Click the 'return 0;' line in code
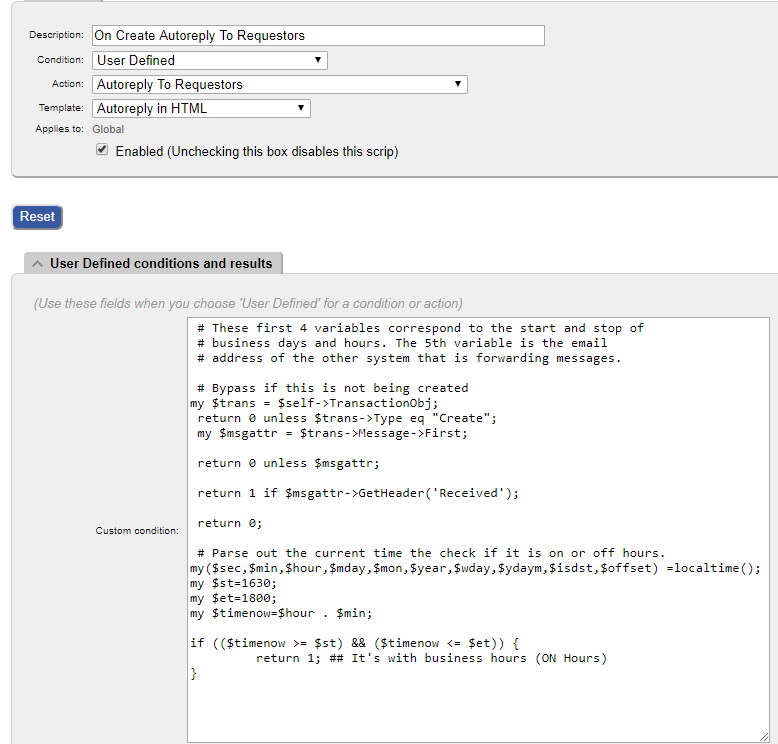Screen dimensions: 778x744 pos(229,523)
